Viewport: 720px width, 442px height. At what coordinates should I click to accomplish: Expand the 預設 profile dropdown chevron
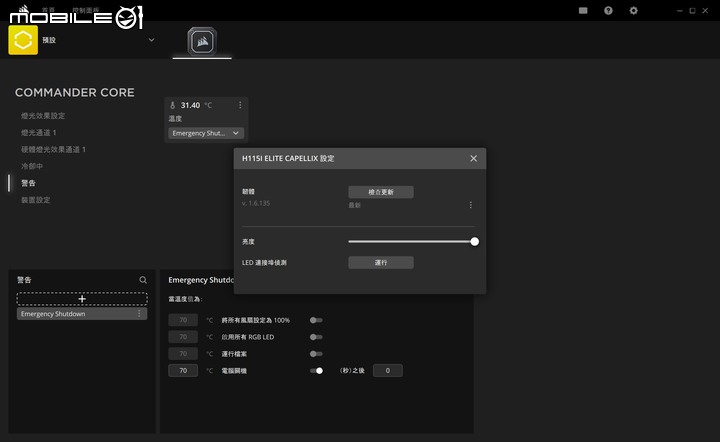coord(152,40)
